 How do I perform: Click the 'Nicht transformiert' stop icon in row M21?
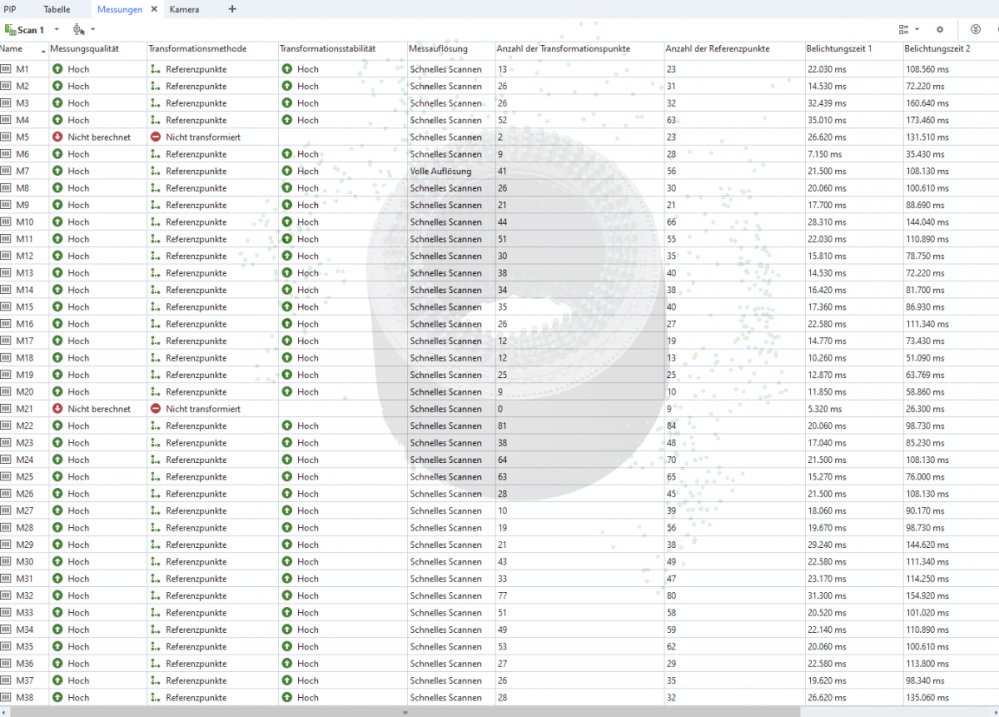pos(155,409)
